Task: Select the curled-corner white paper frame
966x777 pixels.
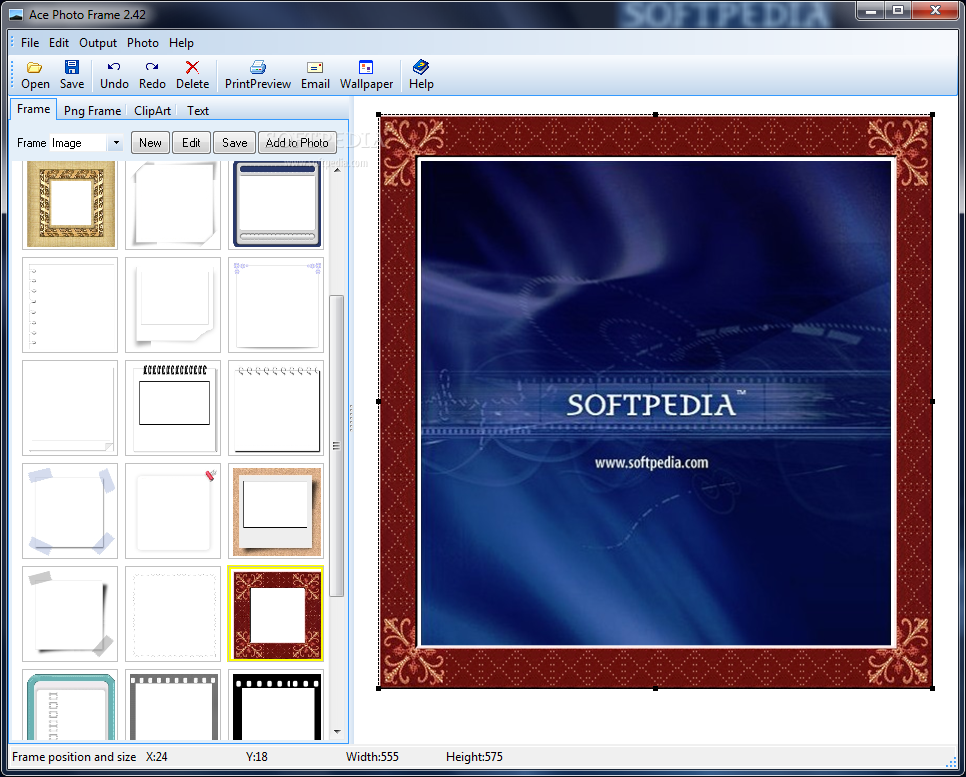Action: (x=173, y=203)
